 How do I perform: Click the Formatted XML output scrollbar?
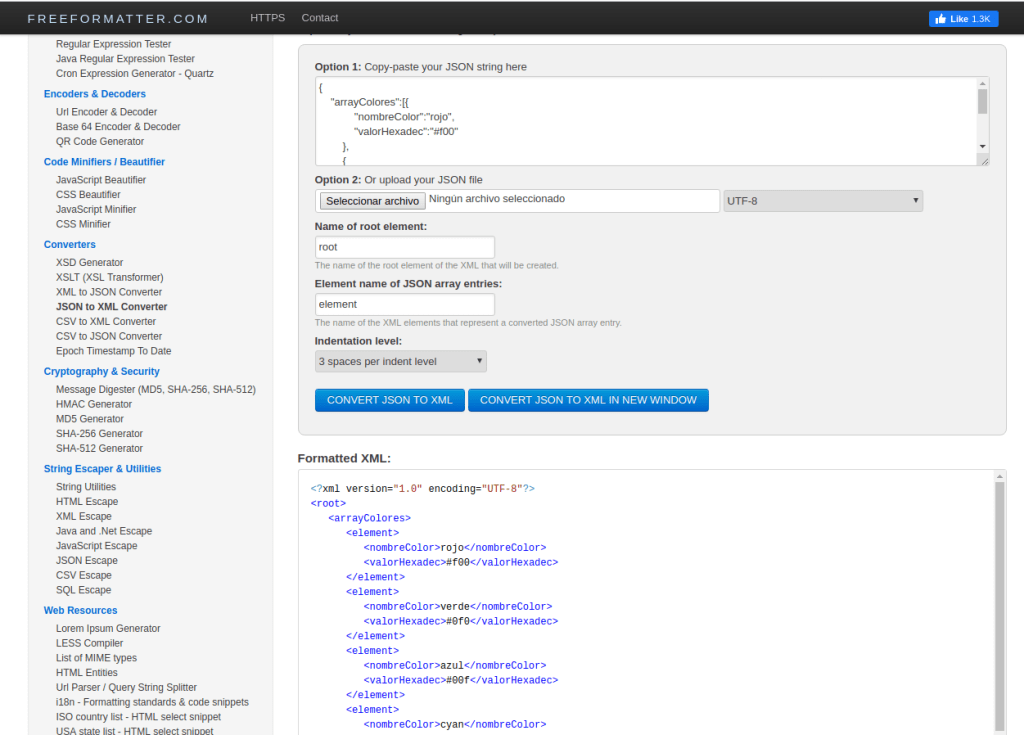click(999, 600)
